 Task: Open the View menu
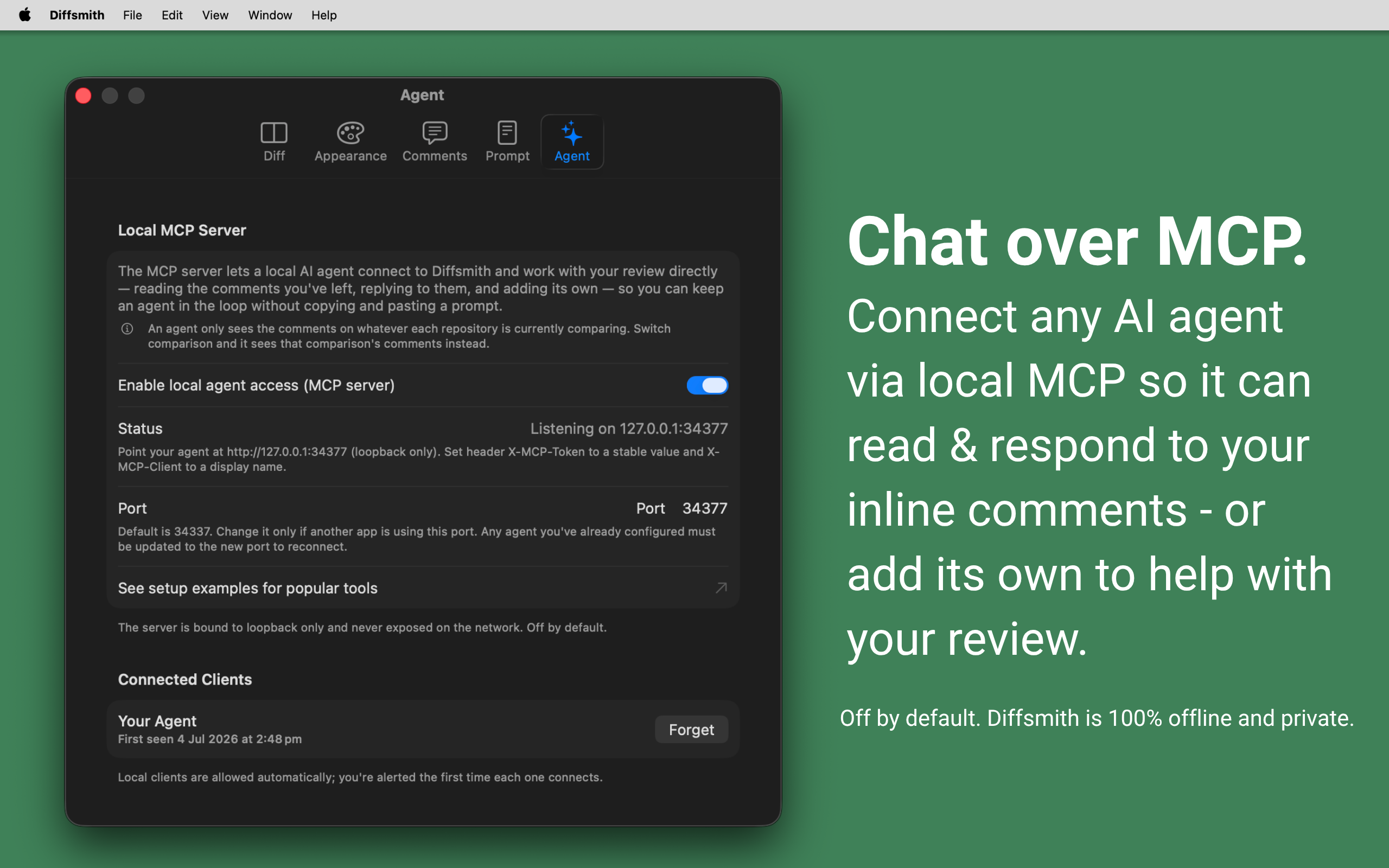pyautogui.click(x=215, y=15)
